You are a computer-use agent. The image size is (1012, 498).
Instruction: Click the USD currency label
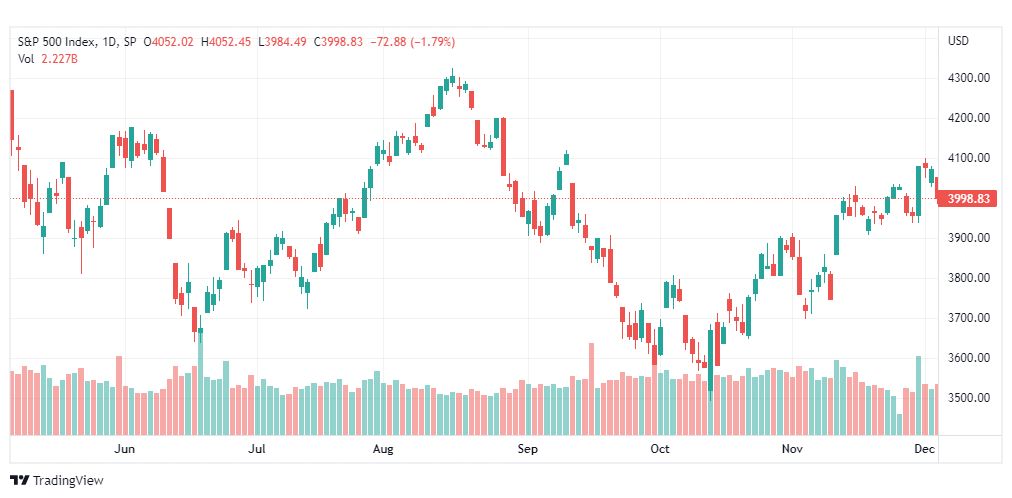[x=958, y=41]
